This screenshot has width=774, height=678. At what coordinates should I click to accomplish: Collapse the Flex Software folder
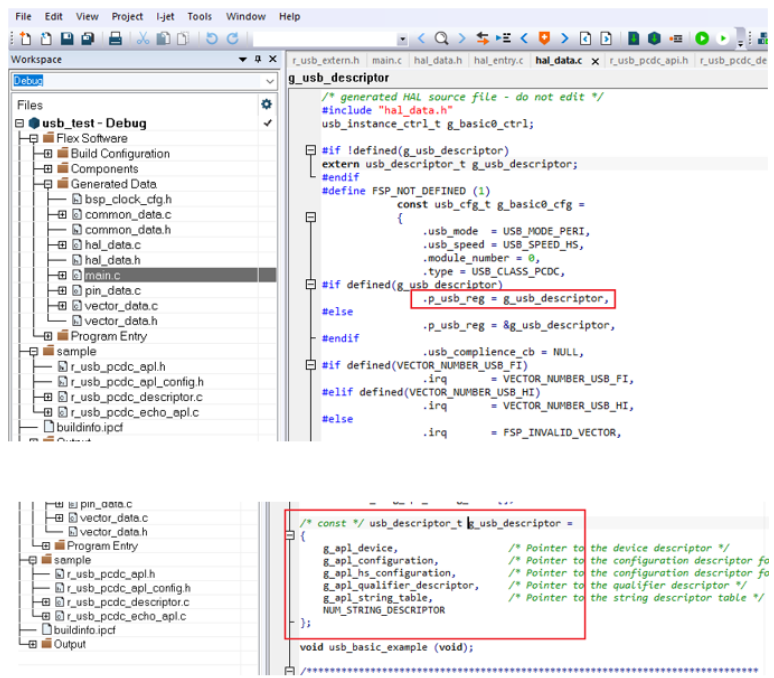tap(34, 139)
